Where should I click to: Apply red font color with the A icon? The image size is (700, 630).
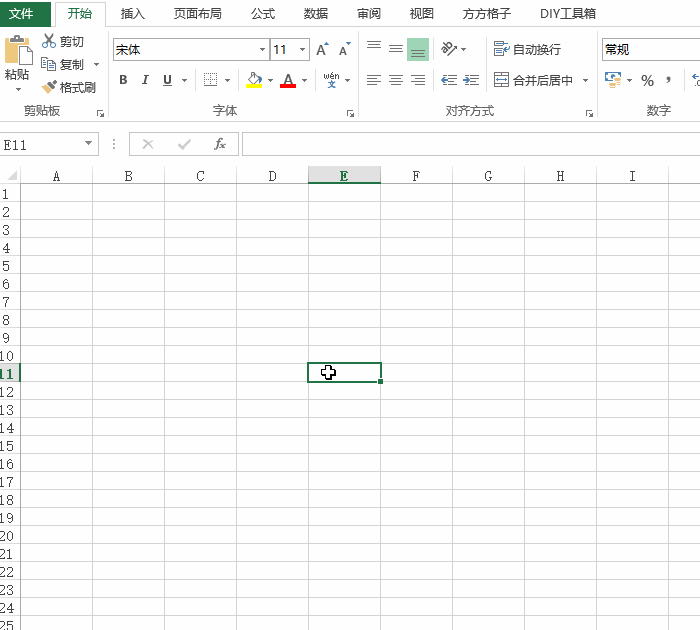288,80
